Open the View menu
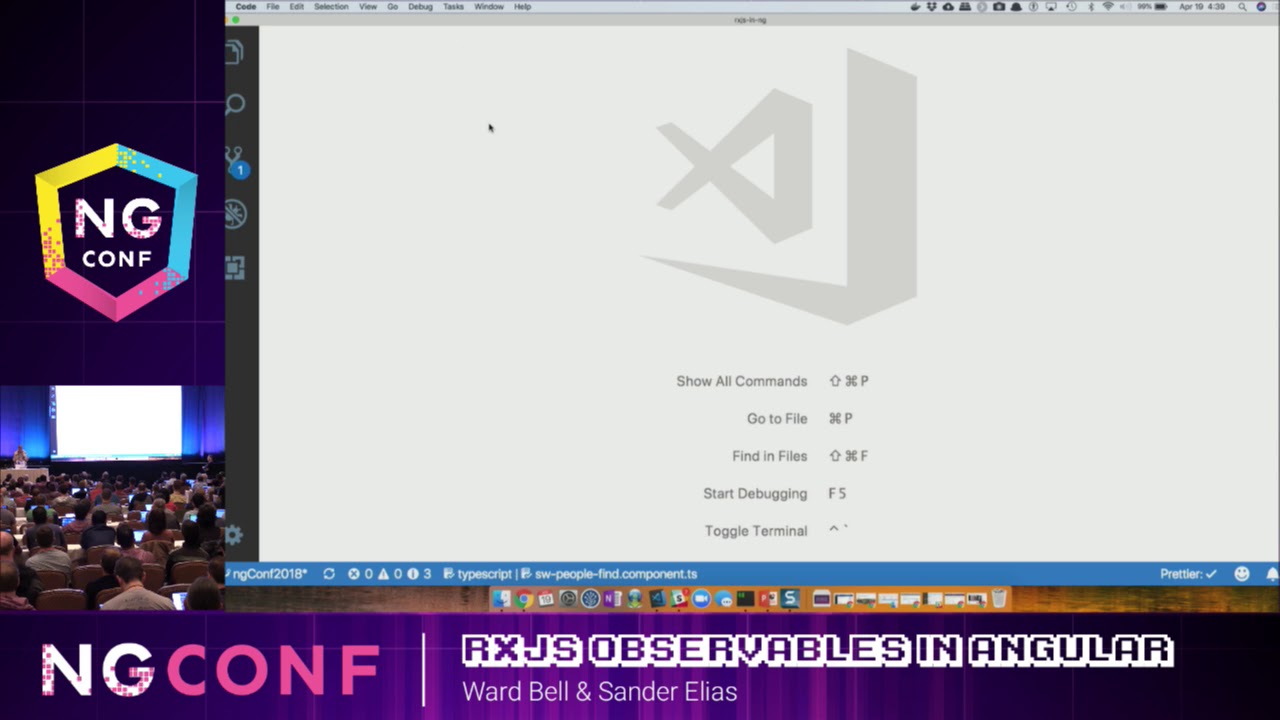Viewport: 1280px width, 720px height. (x=368, y=7)
